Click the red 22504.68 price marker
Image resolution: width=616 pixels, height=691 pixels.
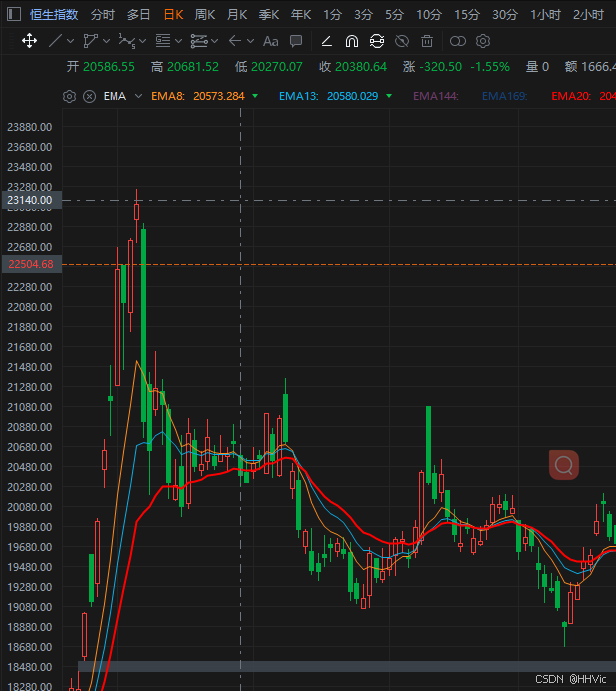pos(32,264)
